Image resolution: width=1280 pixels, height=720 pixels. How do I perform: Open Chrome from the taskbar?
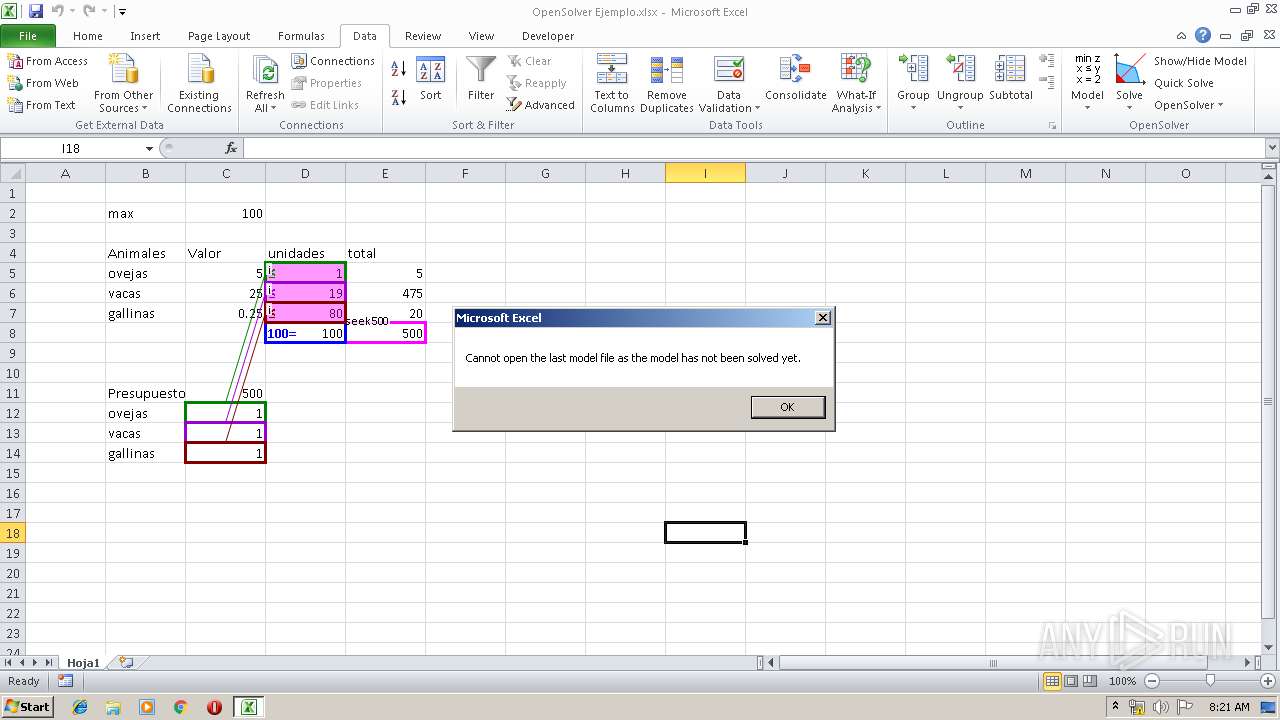point(180,707)
